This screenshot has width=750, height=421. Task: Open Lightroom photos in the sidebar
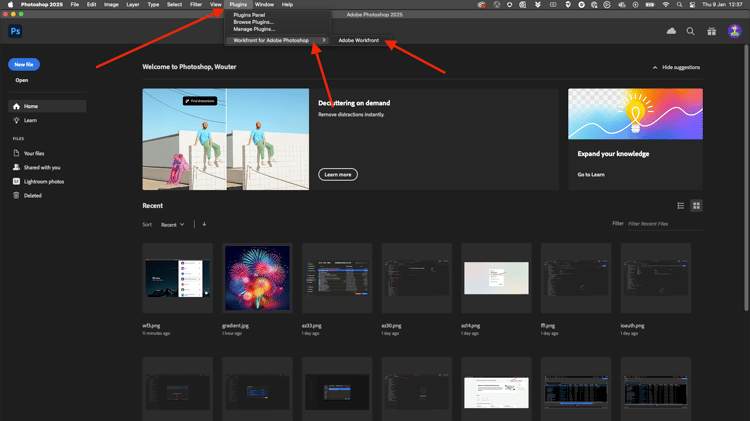(43, 181)
